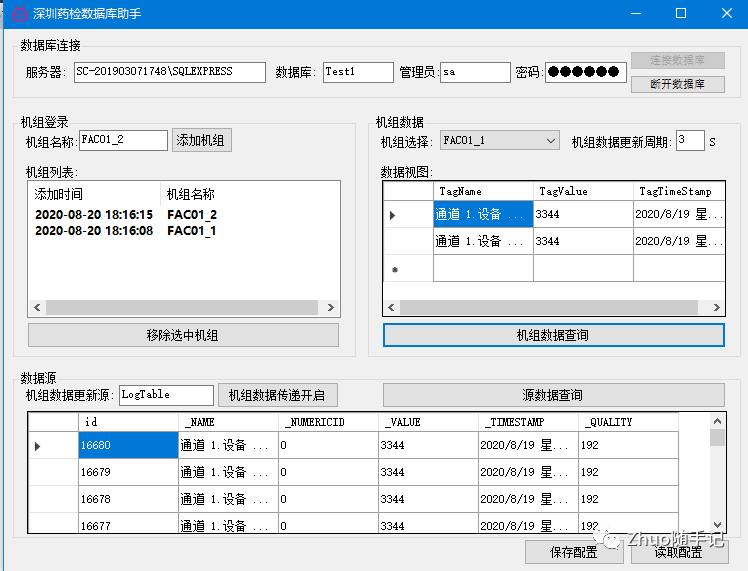Open the 机组选择 dropdown showing FAC01_1
The image size is (748, 571).
coord(499,141)
